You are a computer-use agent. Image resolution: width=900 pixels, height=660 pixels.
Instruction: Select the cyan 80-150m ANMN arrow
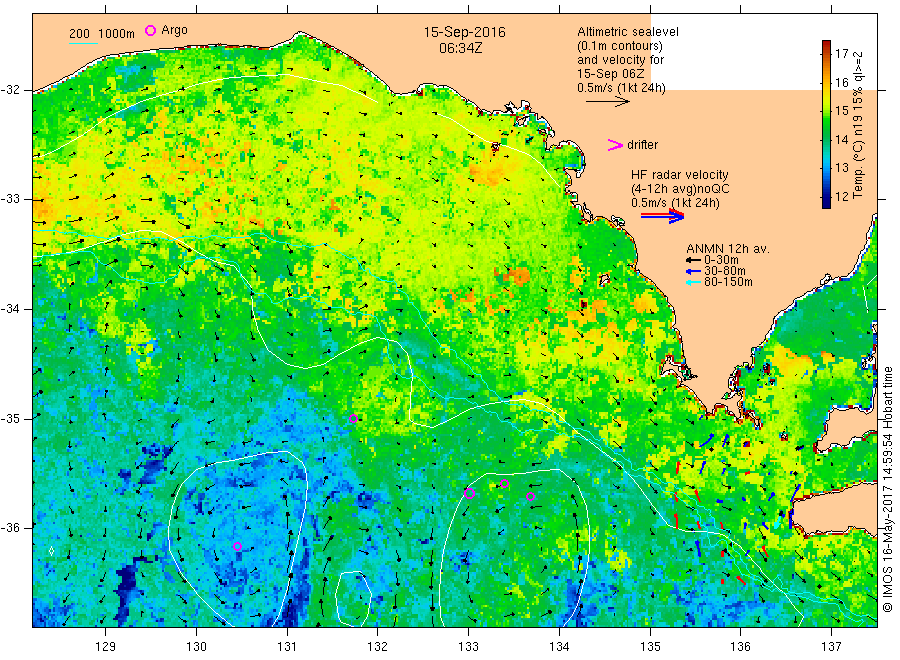(693, 282)
